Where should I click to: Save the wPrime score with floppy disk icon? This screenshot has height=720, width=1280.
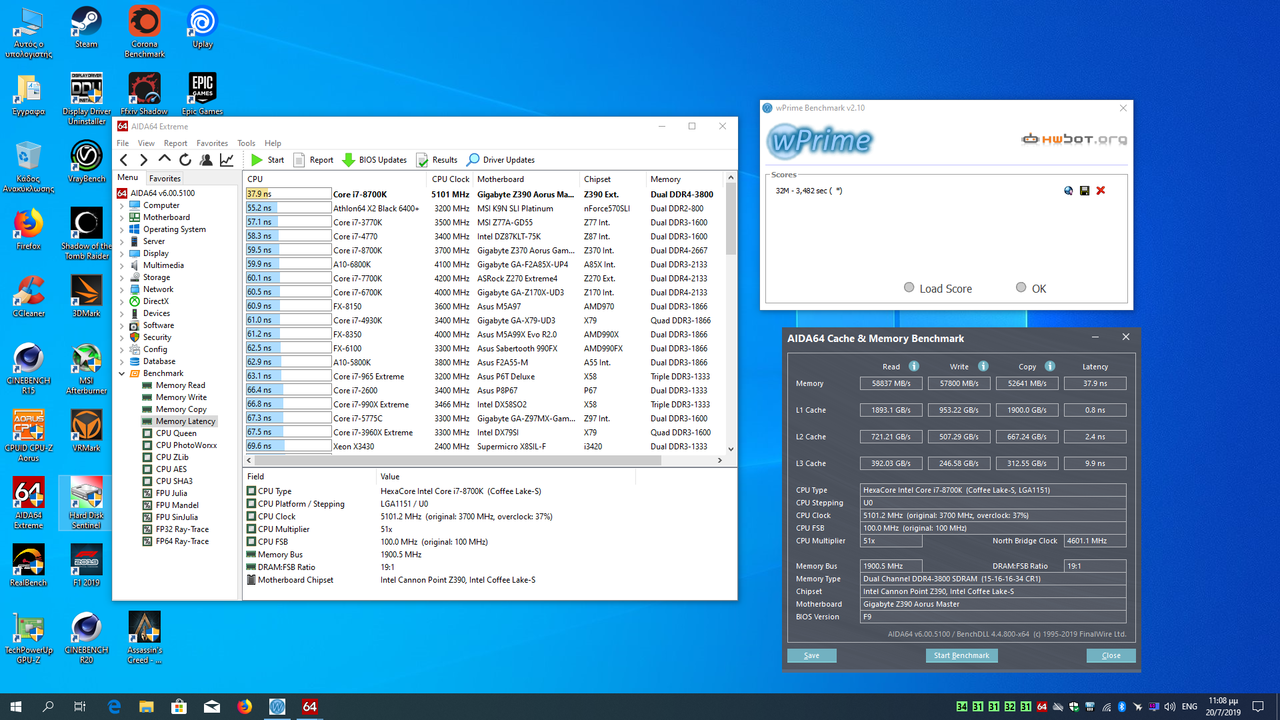tap(1084, 190)
